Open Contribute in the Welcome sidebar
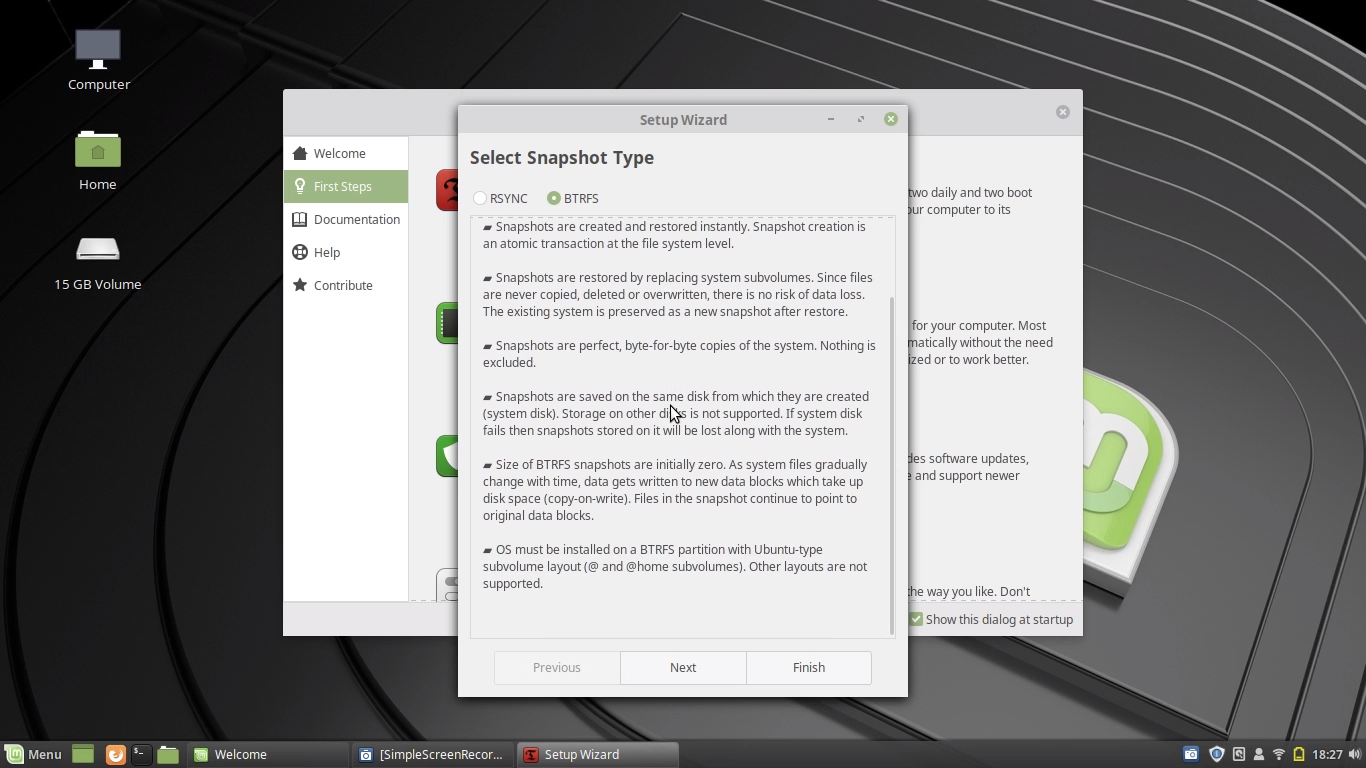Image resolution: width=1366 pixels, height=768 pixels. pyautogui.click(x=346, y=285)
